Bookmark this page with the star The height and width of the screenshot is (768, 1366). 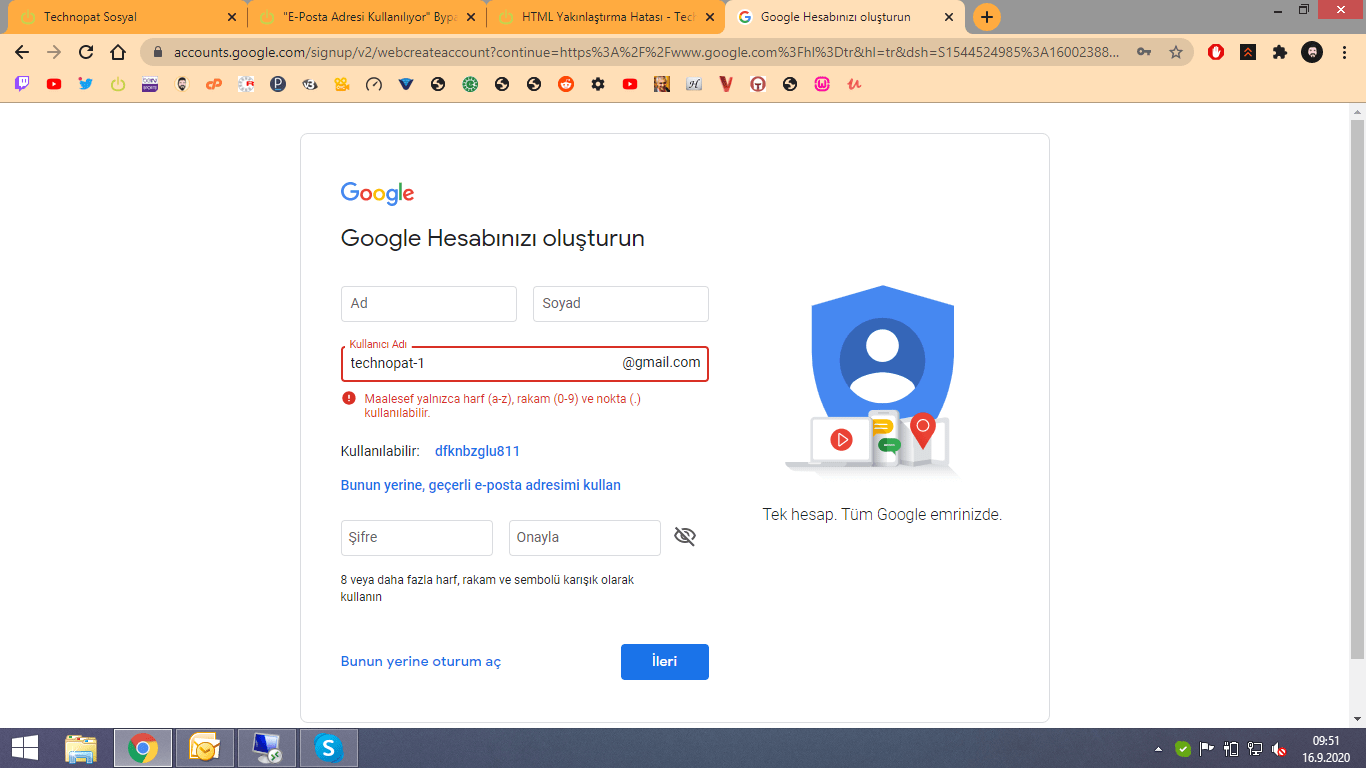[x=1176, y=52]
